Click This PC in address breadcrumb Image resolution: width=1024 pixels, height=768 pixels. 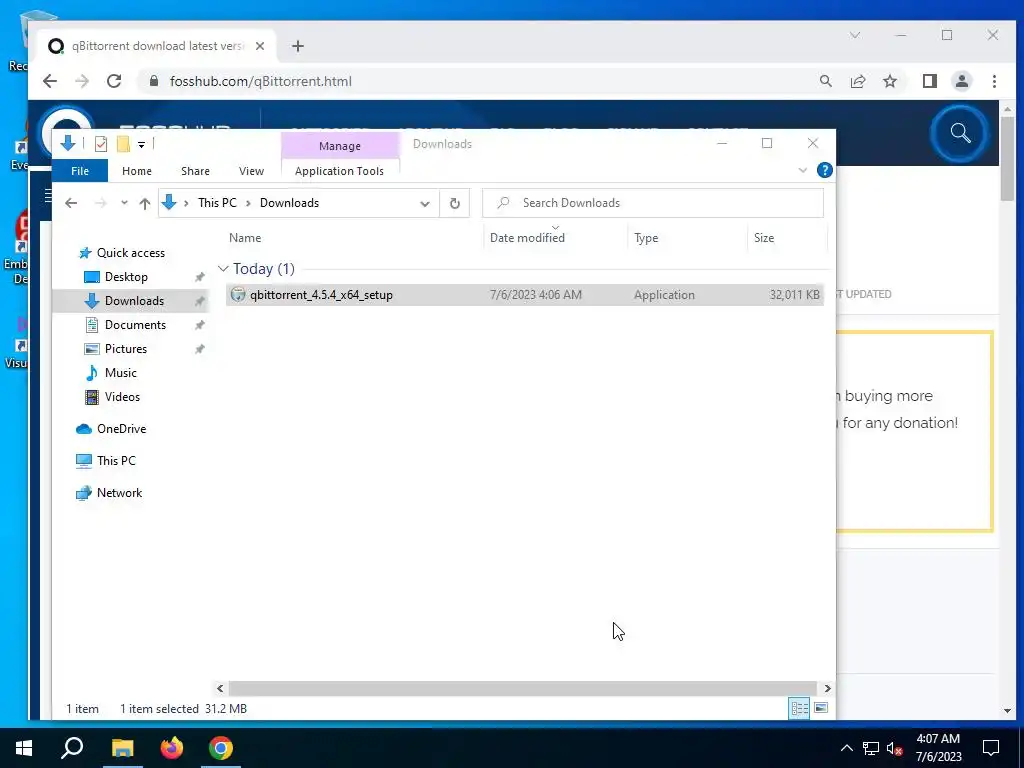pyautogui.click(x=217, y=203)
